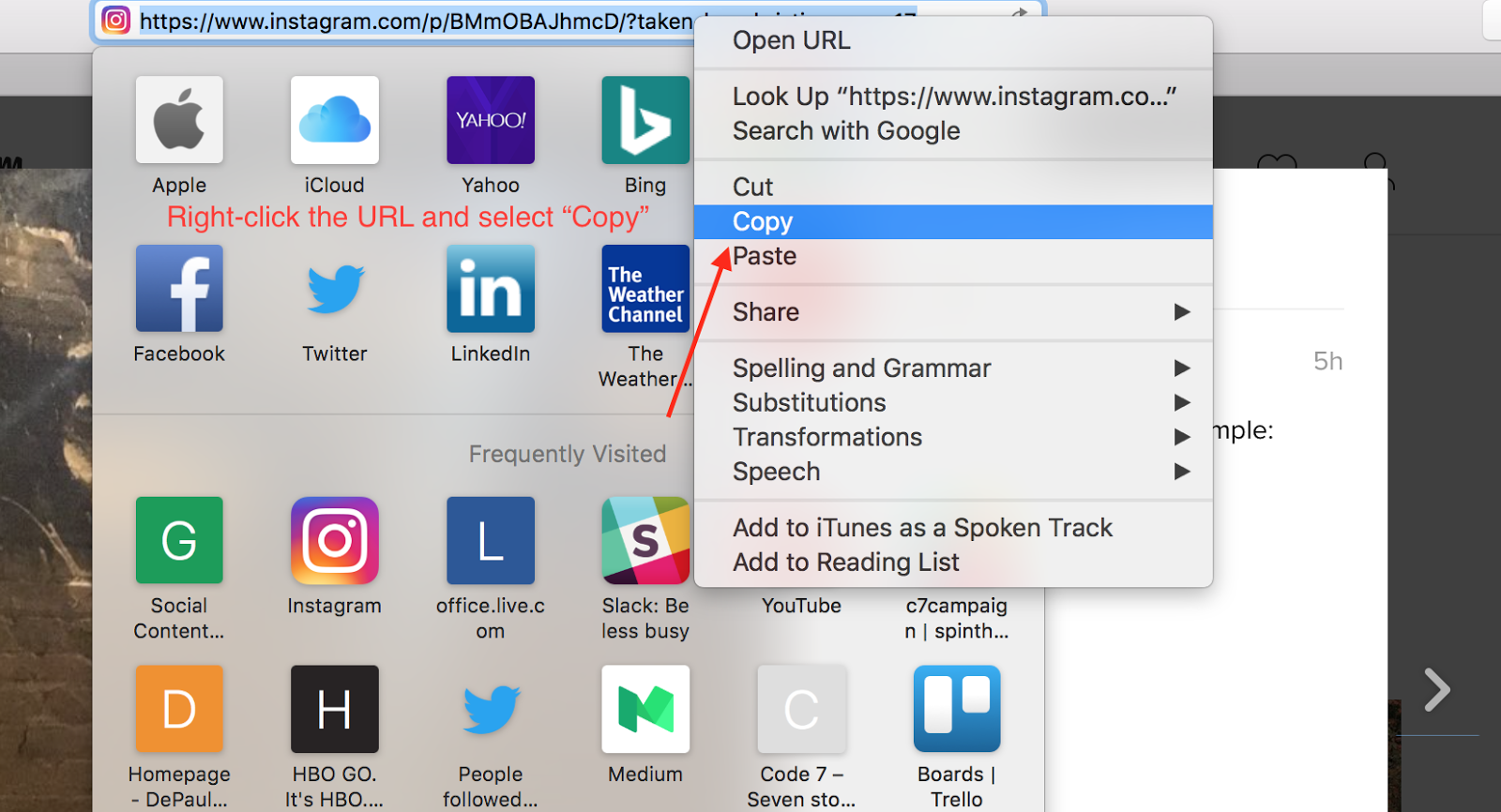The image size is (1501, 812).
Task: Open the Boards Trello tile
Action: [x=957, y=709]
